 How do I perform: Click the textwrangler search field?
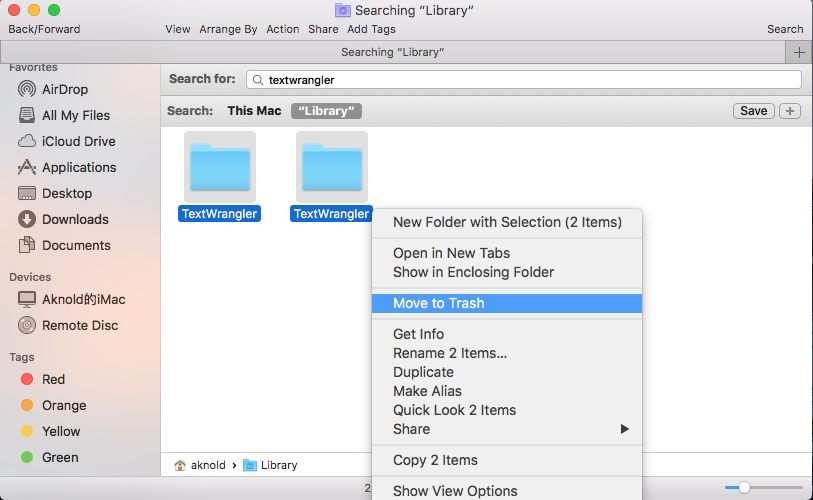pyautogui.click(x=524, y=80)
